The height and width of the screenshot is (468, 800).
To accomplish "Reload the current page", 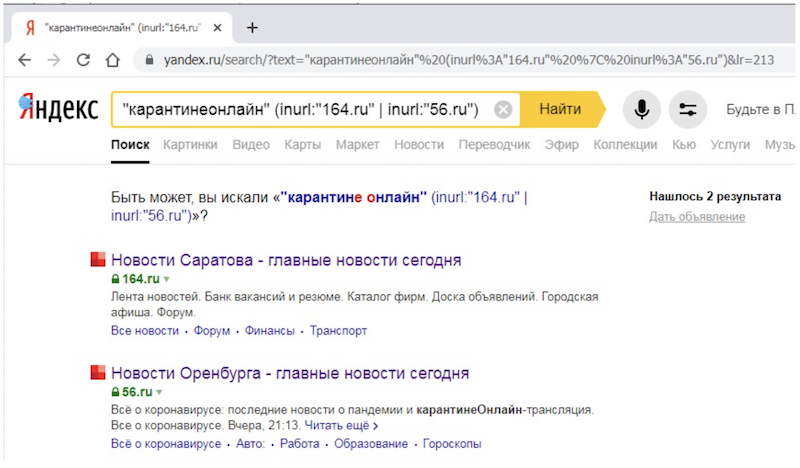I will coord(83,60).
